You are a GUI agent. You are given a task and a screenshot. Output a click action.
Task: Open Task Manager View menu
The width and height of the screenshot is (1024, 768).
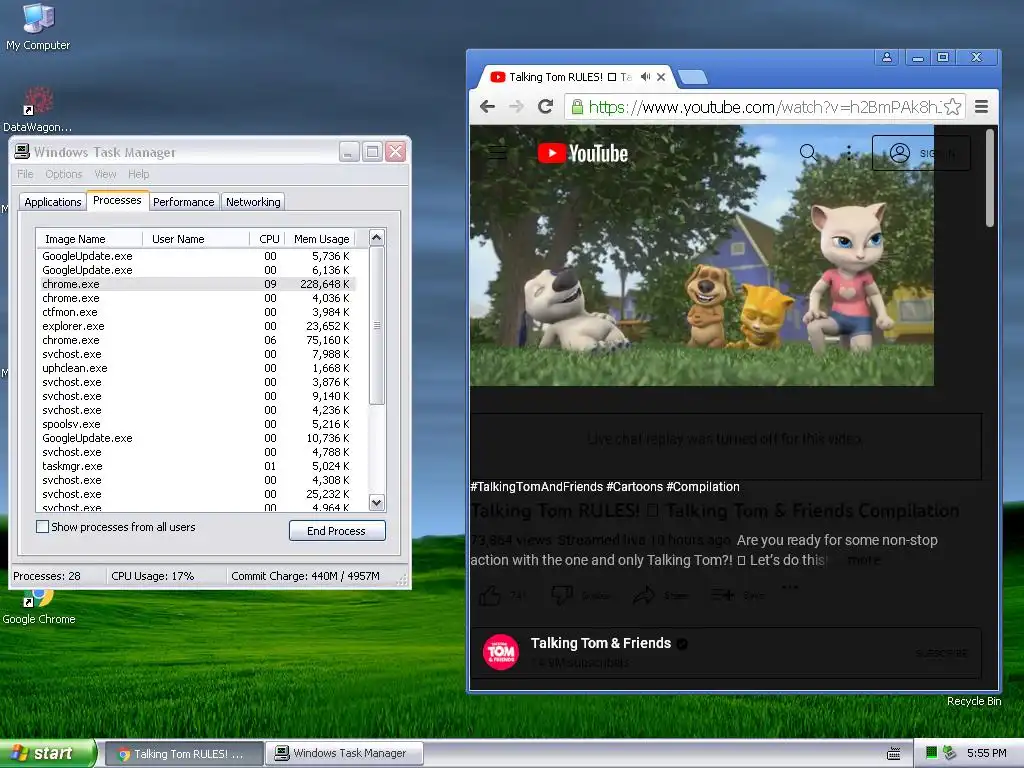(105, 174)
